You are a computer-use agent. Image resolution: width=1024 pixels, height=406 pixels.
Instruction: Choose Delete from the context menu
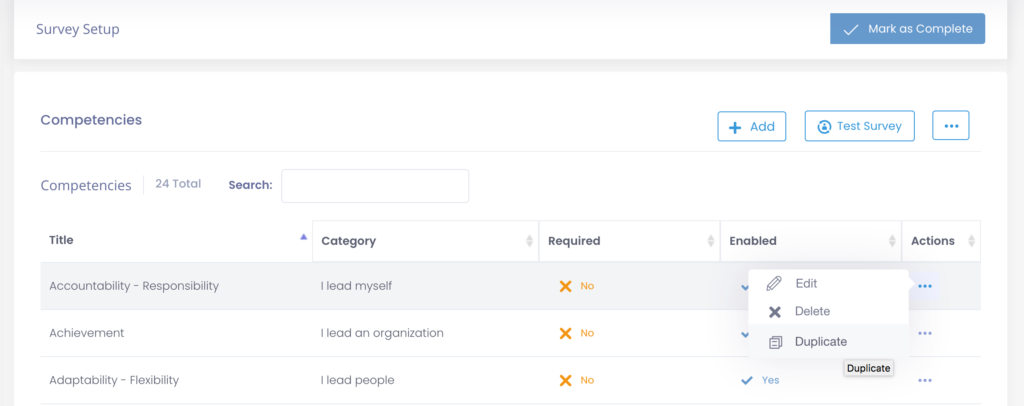coord(812,312)
